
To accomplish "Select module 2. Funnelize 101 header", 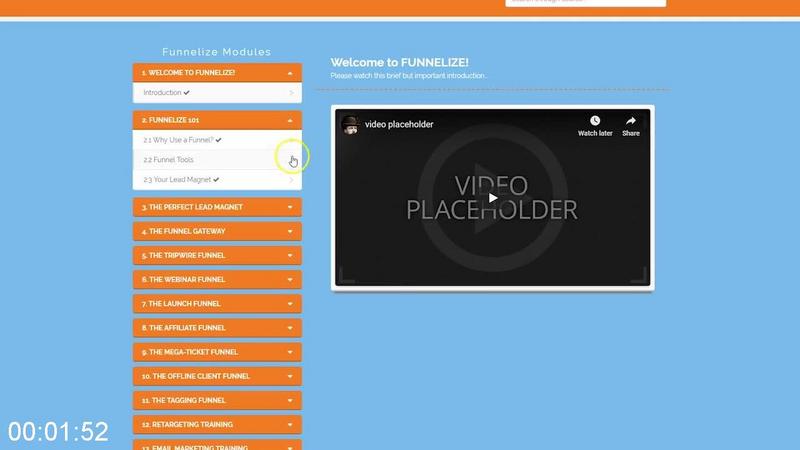I will 217,120.
